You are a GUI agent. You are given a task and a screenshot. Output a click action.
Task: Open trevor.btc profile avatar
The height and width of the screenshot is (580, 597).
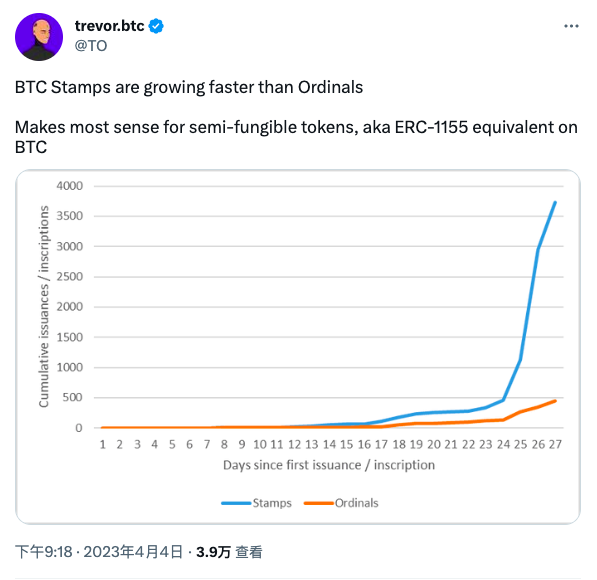click(x=39, y=37)
